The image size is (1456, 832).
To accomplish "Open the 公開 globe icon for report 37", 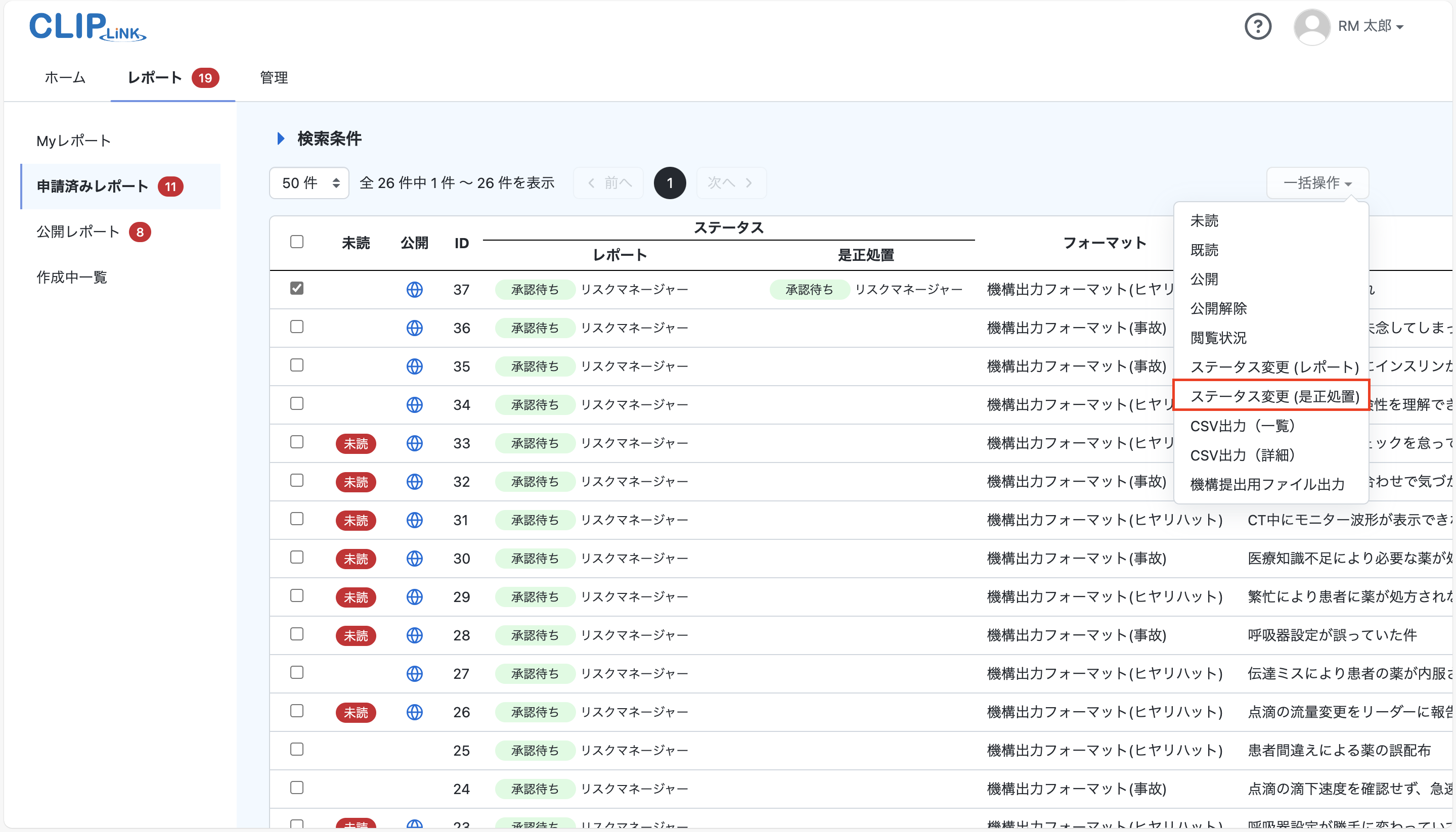I will (x=415, y=289).
